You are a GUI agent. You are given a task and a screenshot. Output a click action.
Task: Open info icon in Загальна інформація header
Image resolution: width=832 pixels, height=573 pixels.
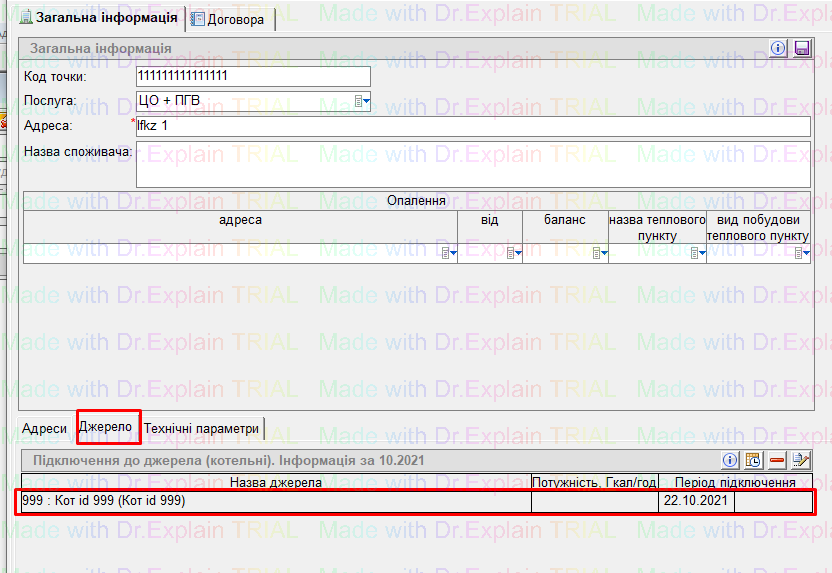tap(779, 49)
